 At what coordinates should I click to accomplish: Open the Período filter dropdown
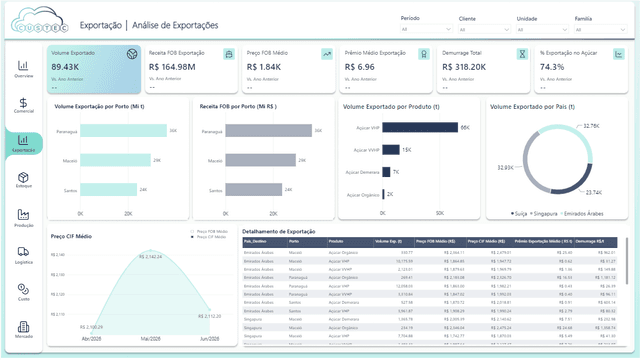point(426,29)
